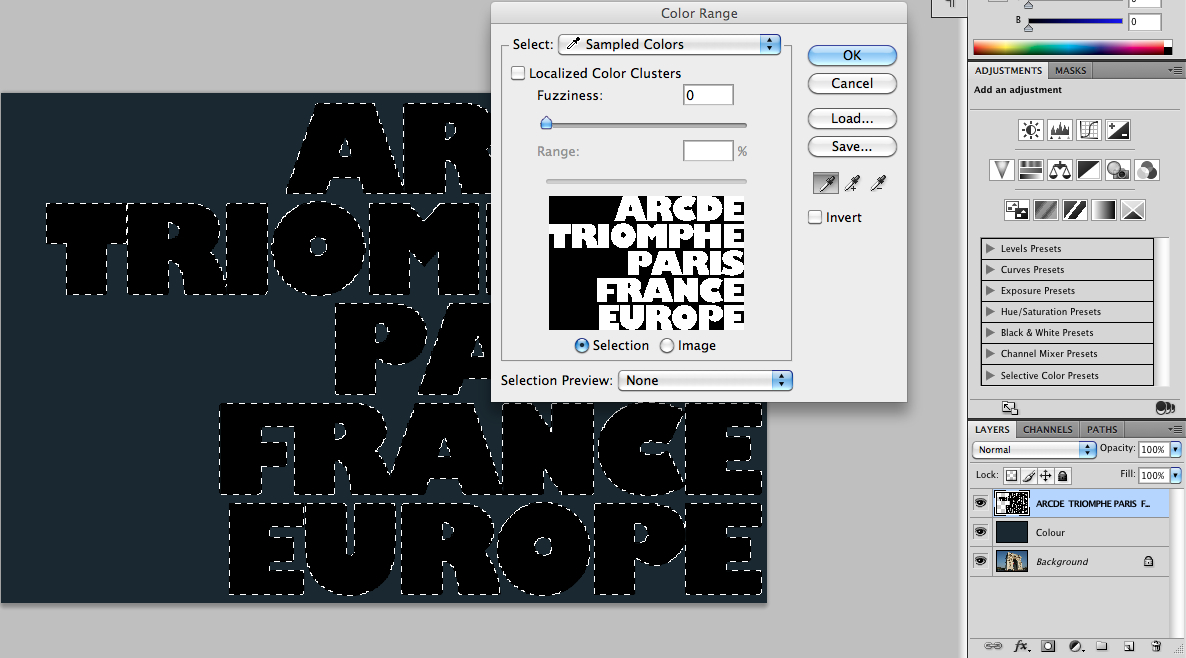This screenshot has width=1186, height=658.
Task: Hide the Colour layer
Action: [980, 532]
